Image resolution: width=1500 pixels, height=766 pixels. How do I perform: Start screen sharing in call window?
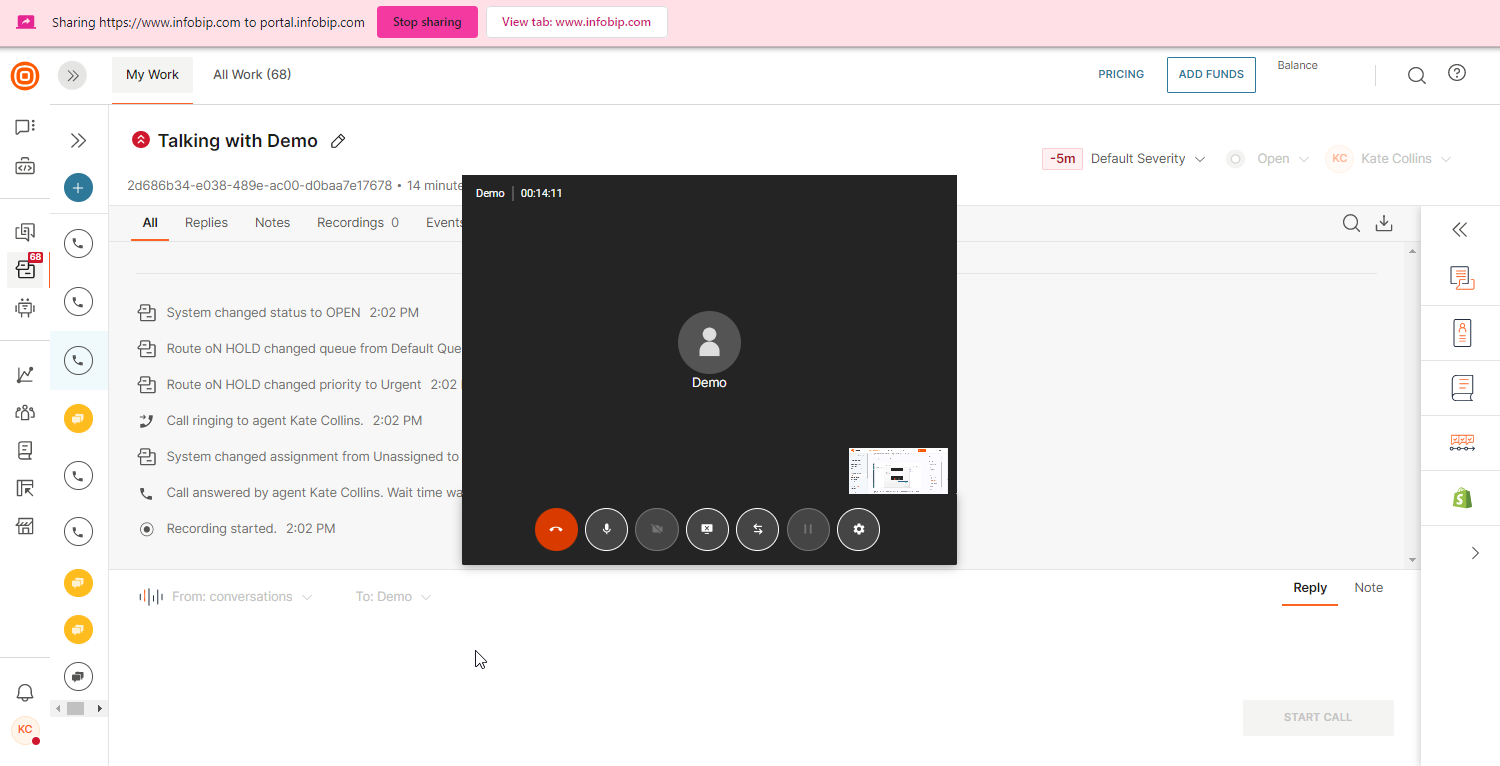coord(707,529)
